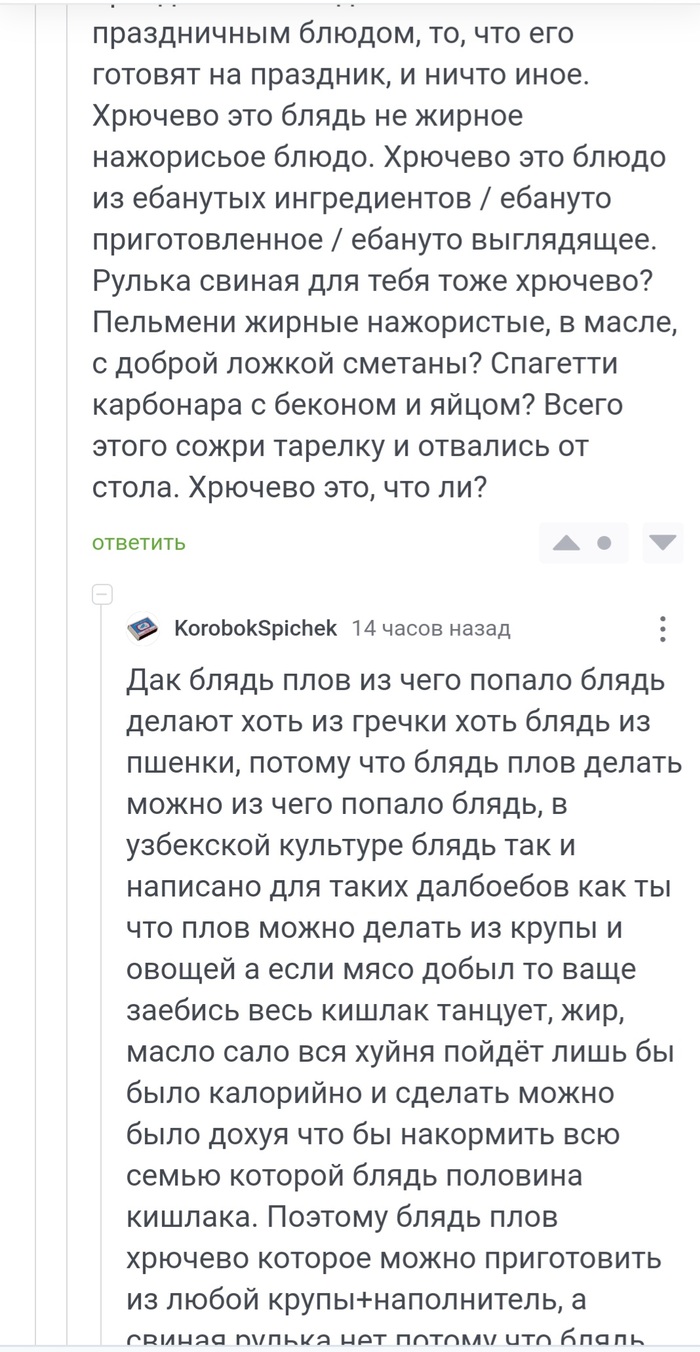The height and width of the screenshot is (1352, 700).
Task: Upvote the comment with the up arrow
Action: point(566,543)
